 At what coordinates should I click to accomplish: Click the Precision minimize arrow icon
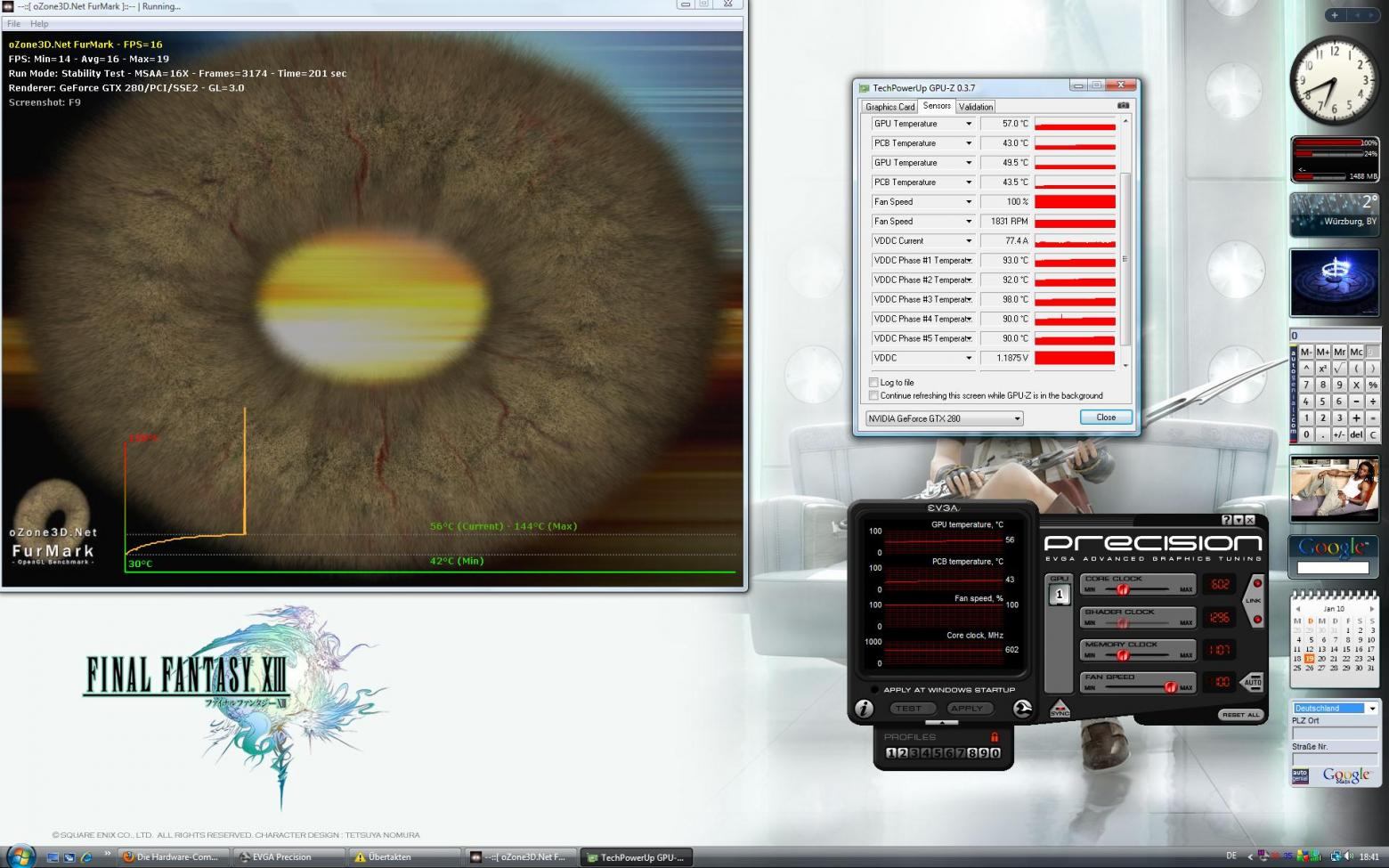click(x=1239, y=520)
